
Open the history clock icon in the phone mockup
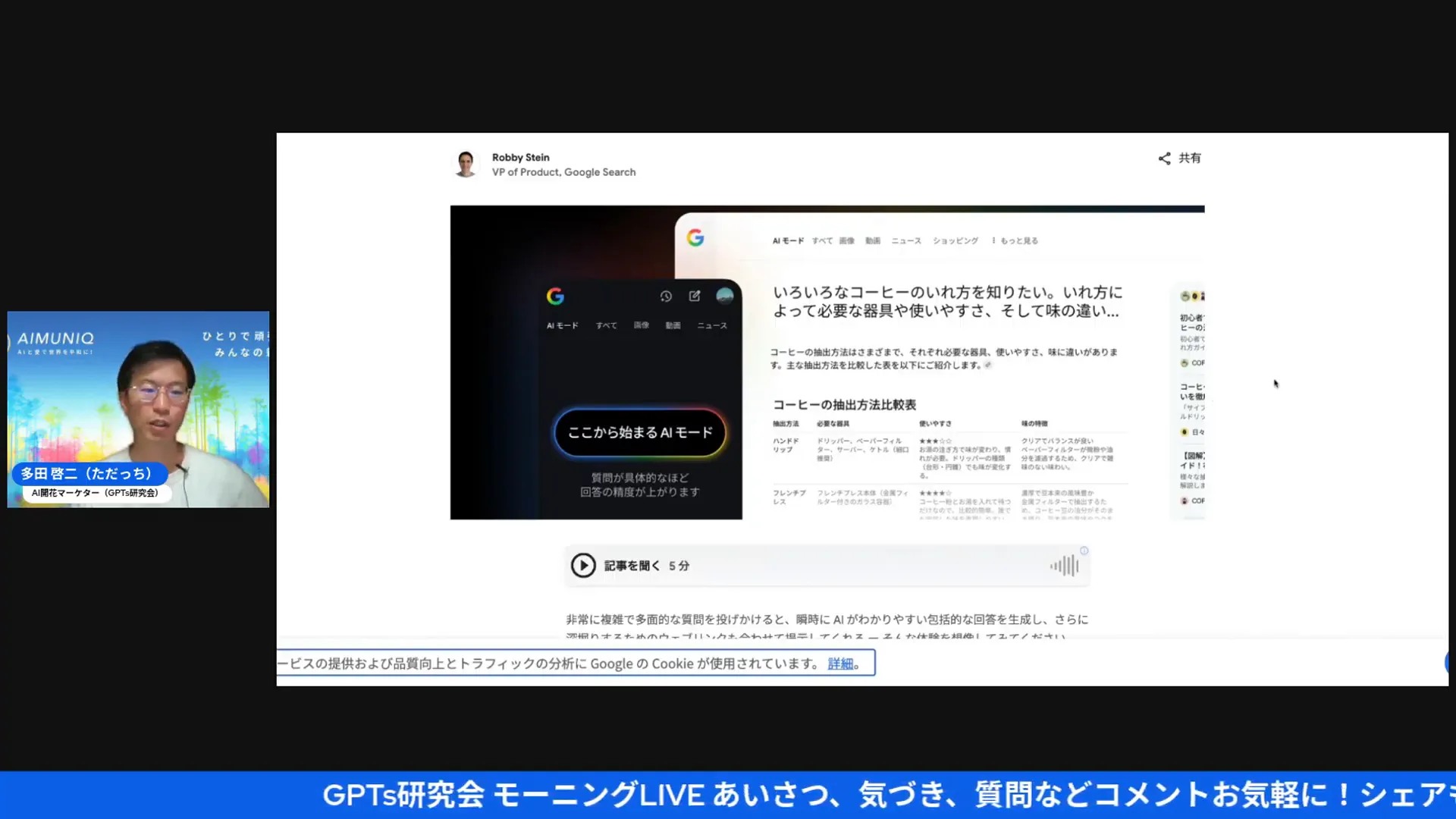click(666, 297)
